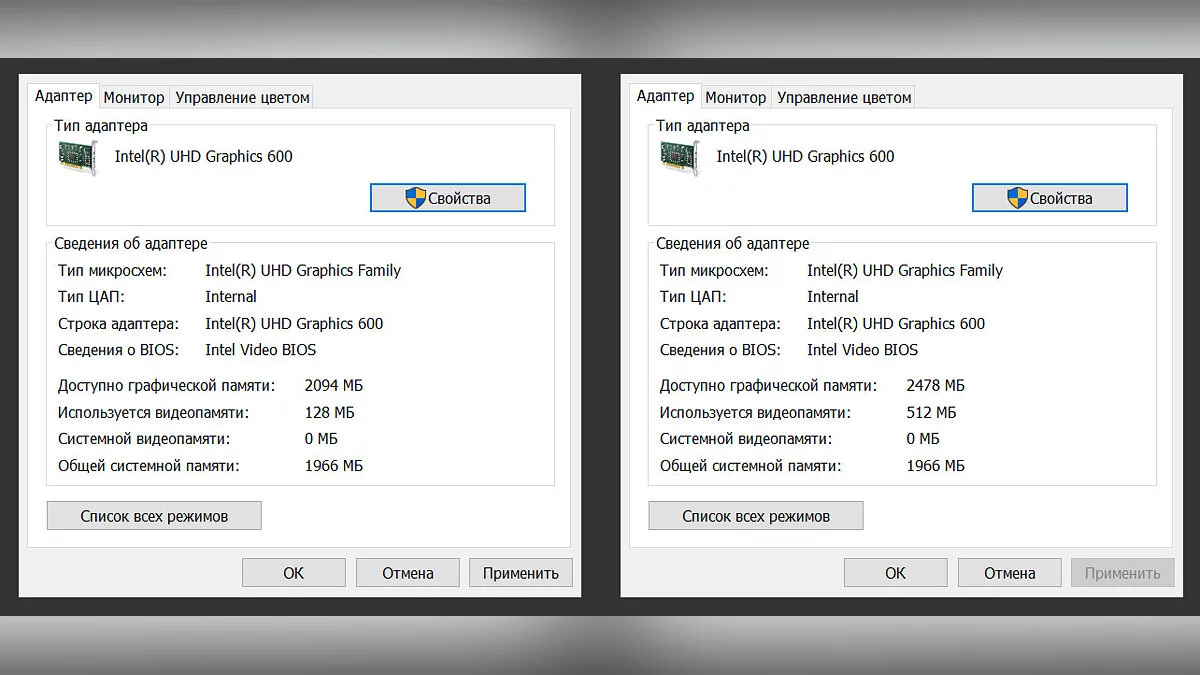Click the adapter card icon in the 512 МБ dialog
Image resolution: width=1200 pixels, height=675 pixels.
pos(681,158)
